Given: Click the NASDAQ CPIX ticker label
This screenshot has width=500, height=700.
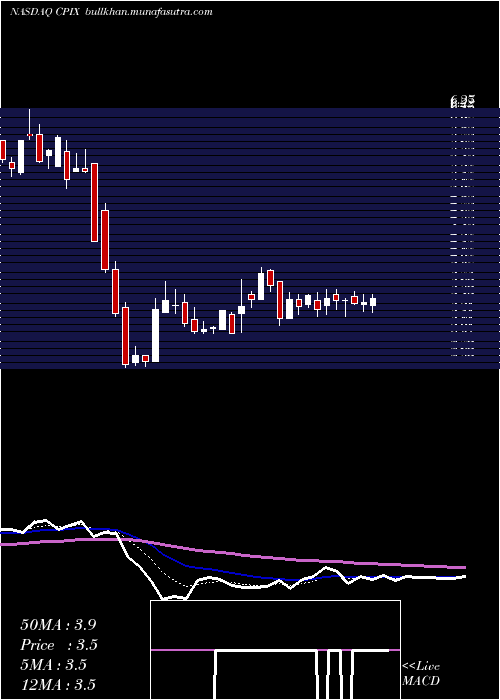Looking at the screenshot, I should [45, 12].
